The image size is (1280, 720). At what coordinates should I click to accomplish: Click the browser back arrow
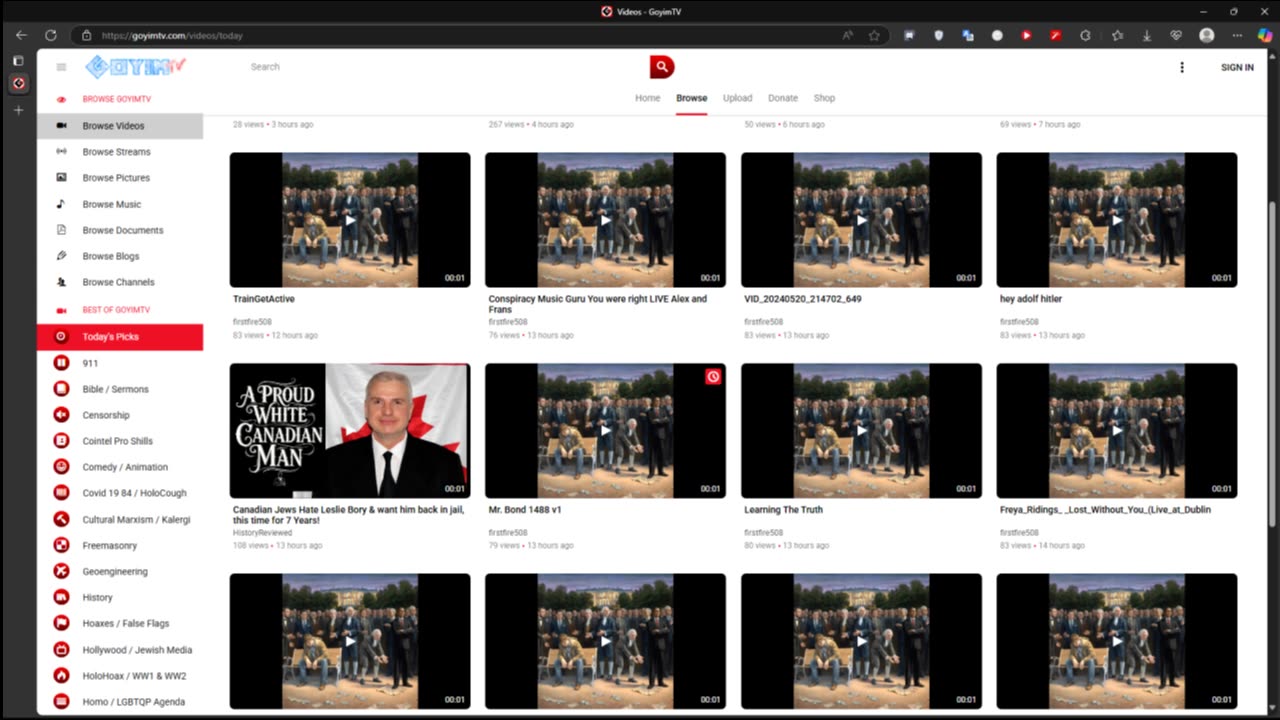21,35
